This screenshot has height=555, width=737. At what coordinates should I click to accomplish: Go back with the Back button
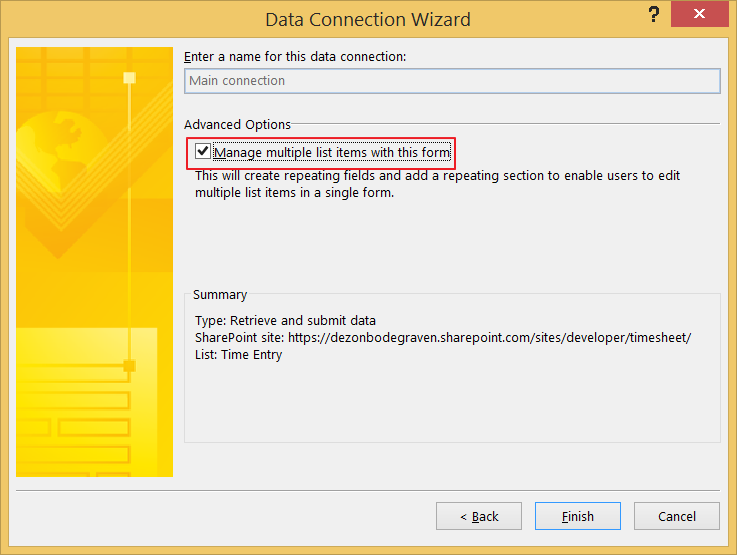(x=478, y=516)
